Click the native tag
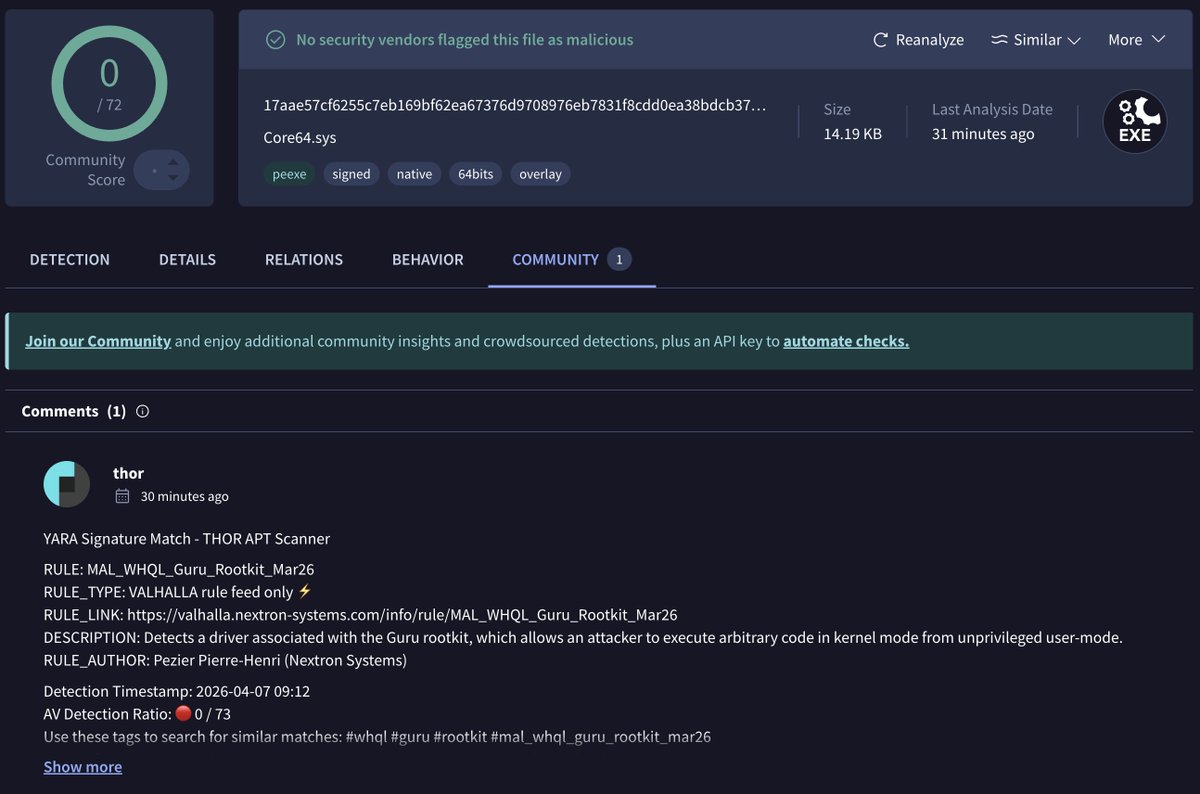Viewport: 1200px width, 794px height. [x=414, y=174]
